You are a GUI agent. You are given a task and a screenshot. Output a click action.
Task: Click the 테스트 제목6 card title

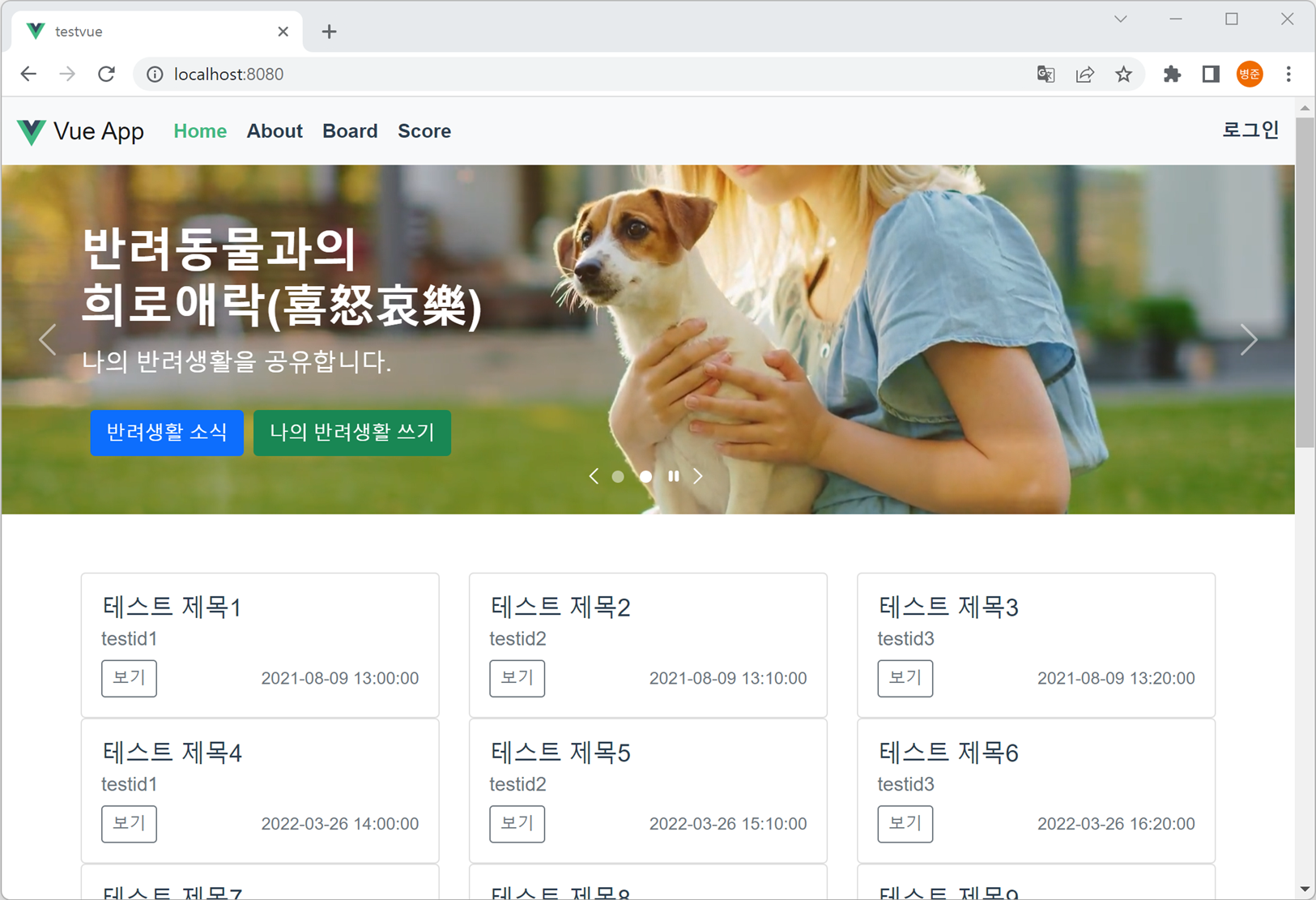948,753
